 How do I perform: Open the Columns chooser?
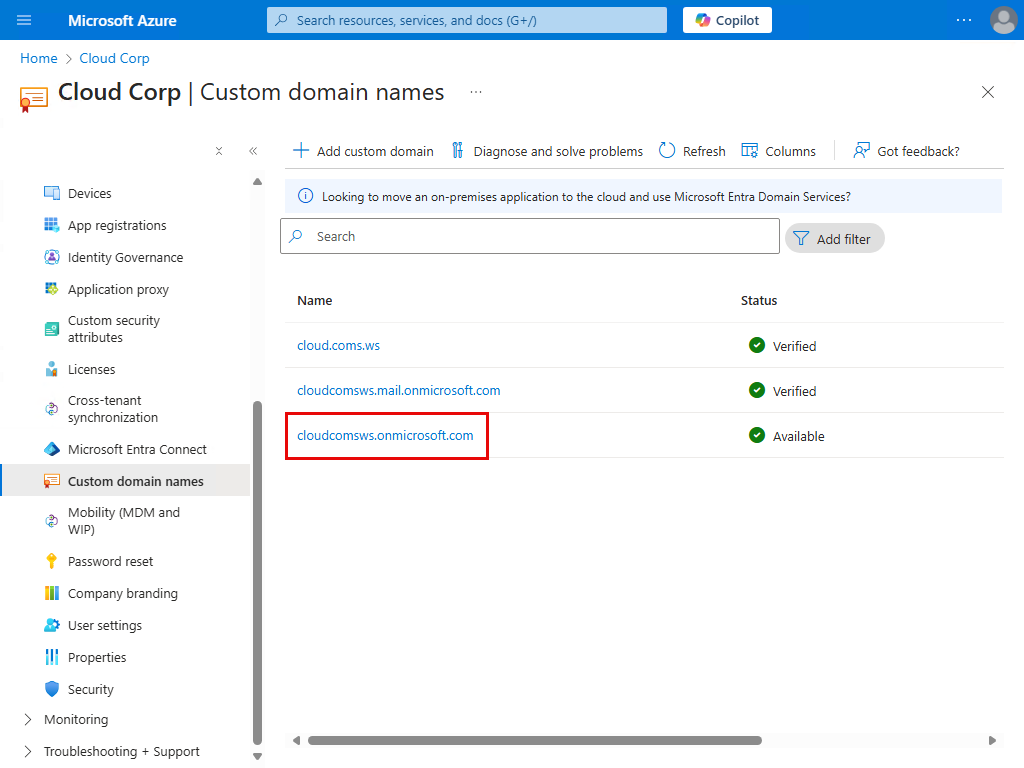[x=778, y=151]
